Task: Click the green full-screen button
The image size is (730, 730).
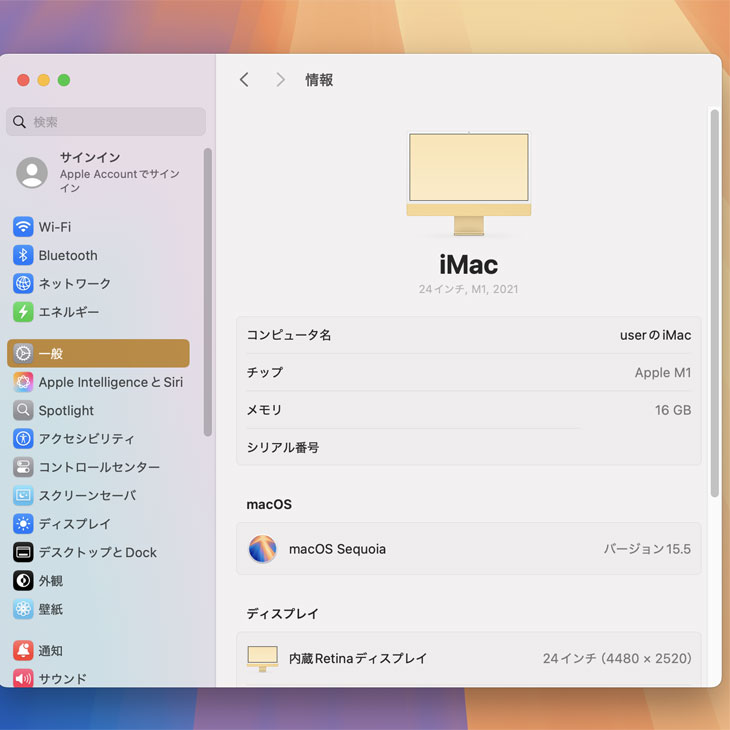Action: (x=64, y=80)
